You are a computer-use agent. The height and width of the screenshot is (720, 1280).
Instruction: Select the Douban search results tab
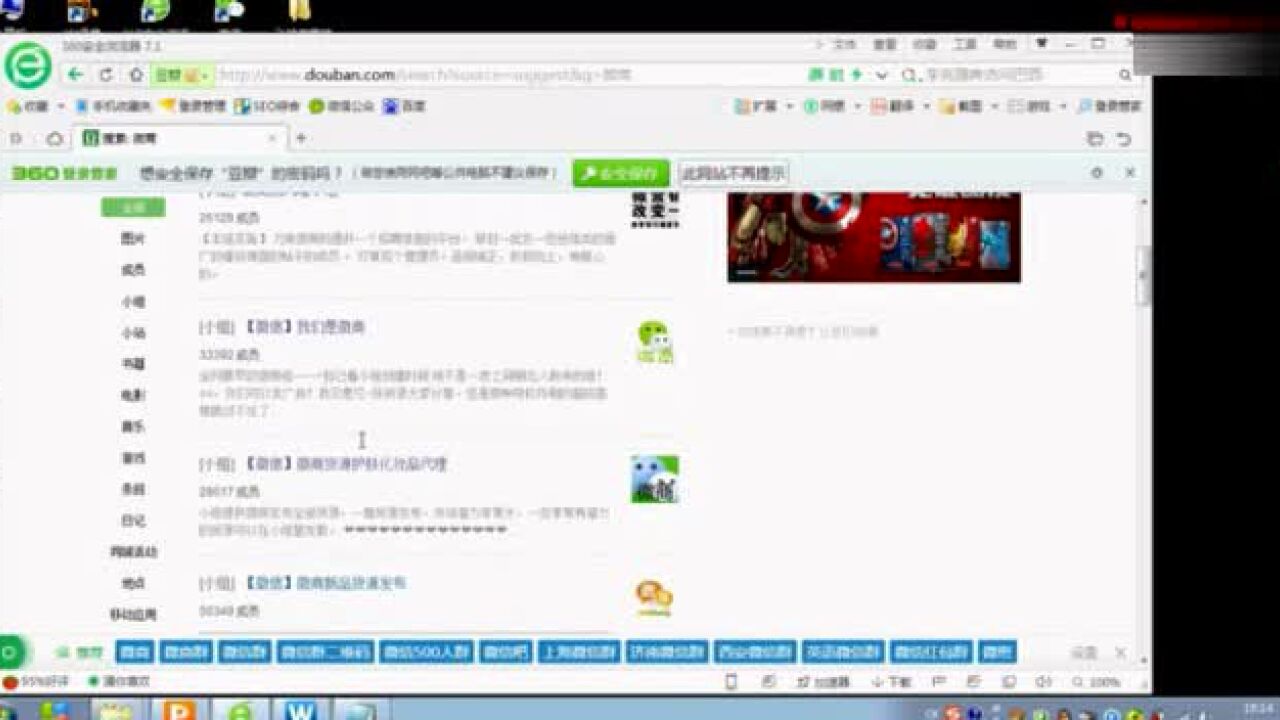click(180, 138)
